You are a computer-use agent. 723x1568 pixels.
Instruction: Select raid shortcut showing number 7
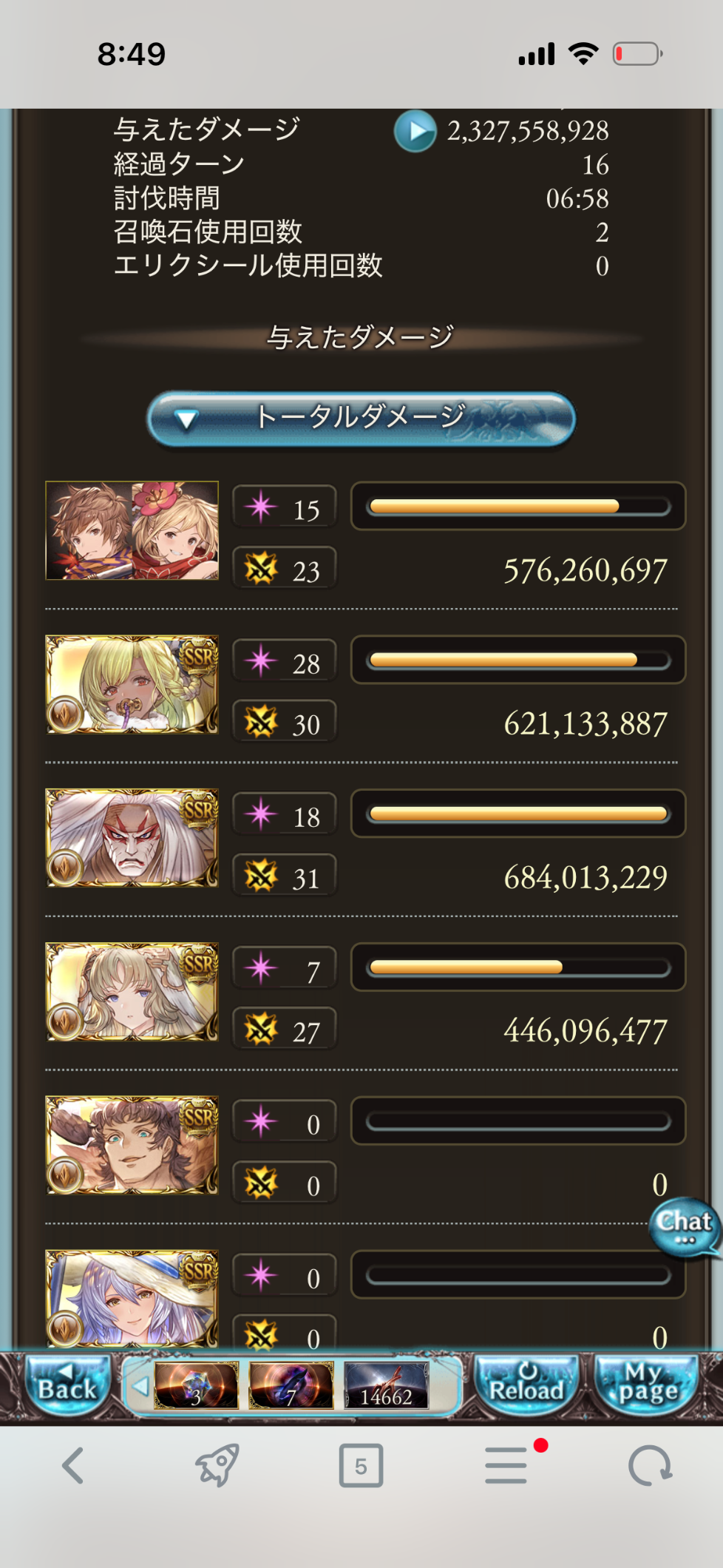click(x=291, y=1385)
